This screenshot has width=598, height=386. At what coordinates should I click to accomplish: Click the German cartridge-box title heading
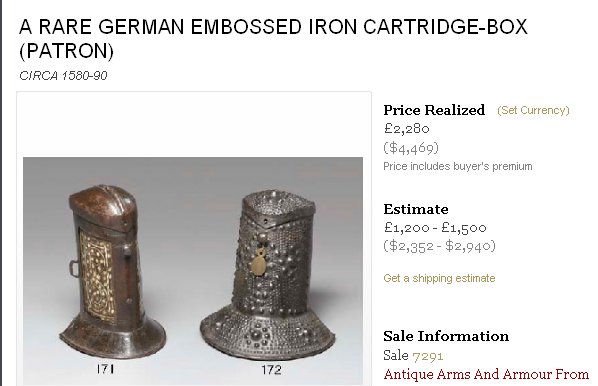(x=273, y=39)
